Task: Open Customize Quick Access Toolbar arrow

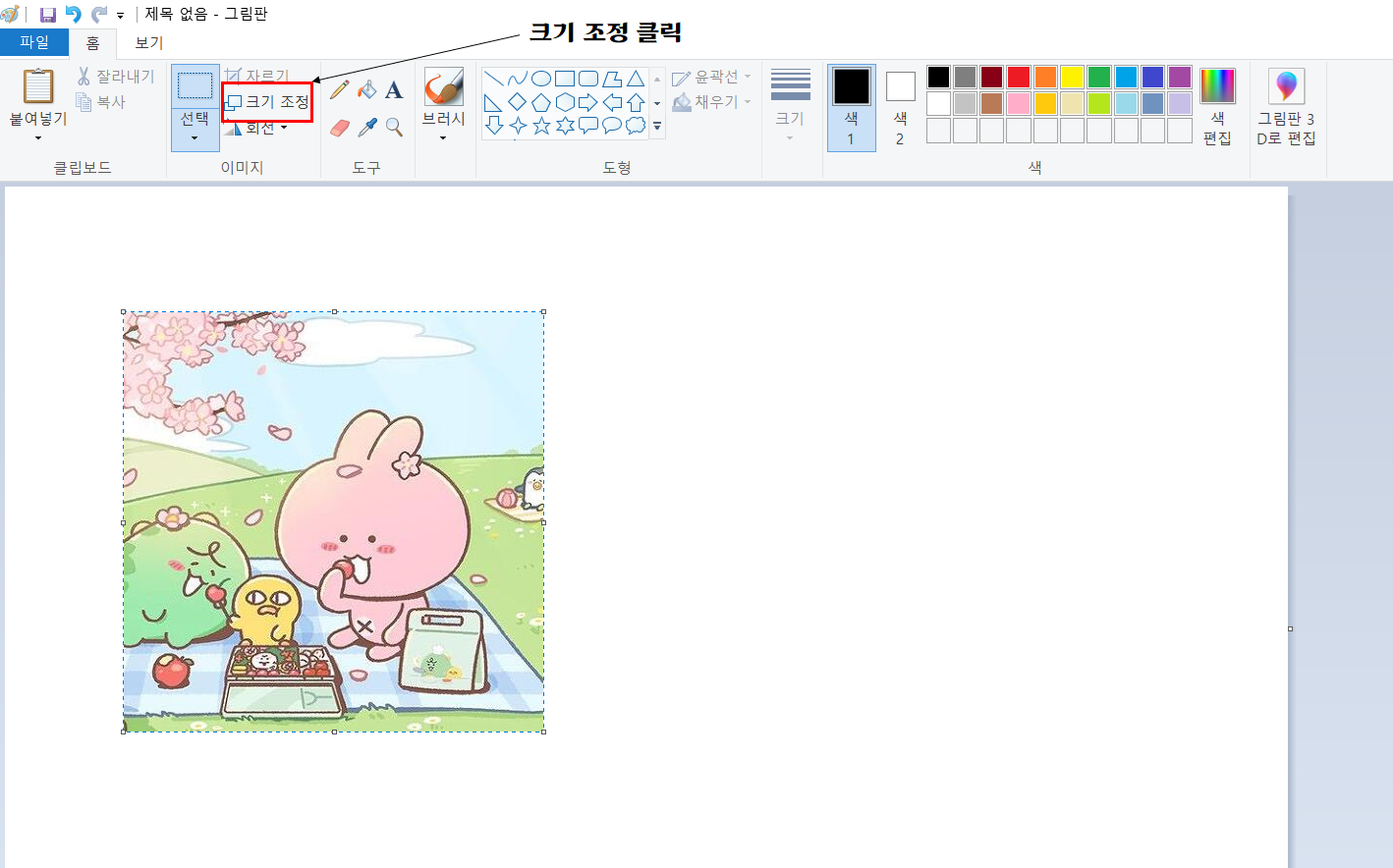Action: tap(120, 15)
